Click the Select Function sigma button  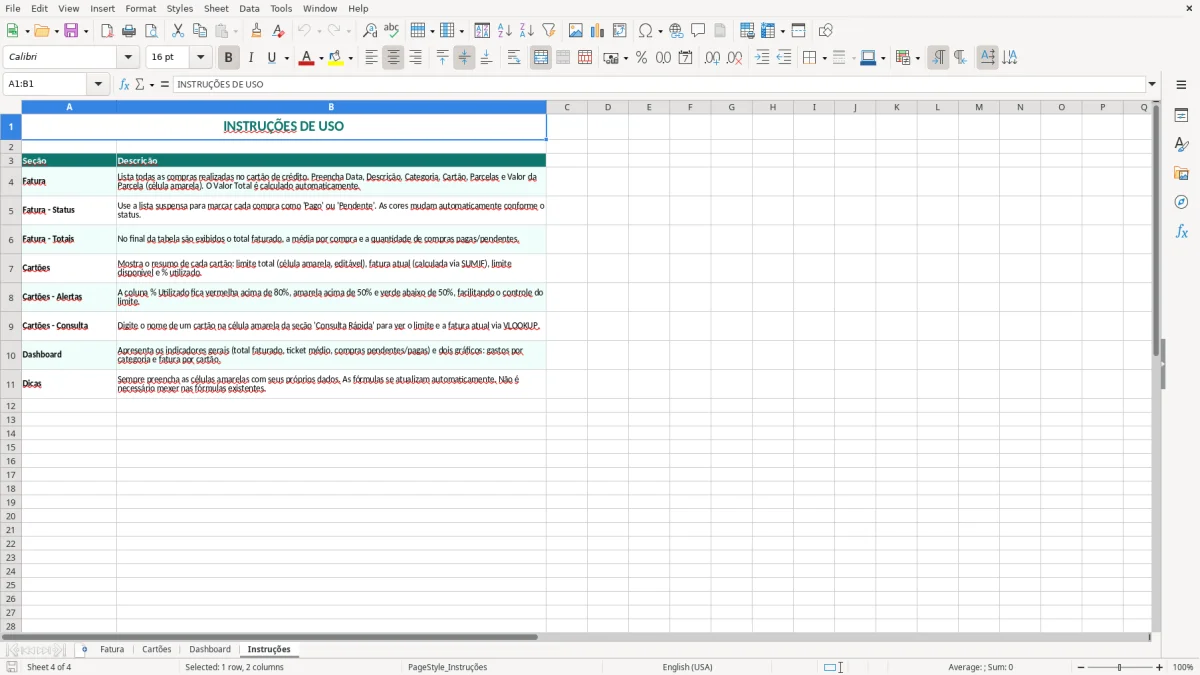pos(141,84)
